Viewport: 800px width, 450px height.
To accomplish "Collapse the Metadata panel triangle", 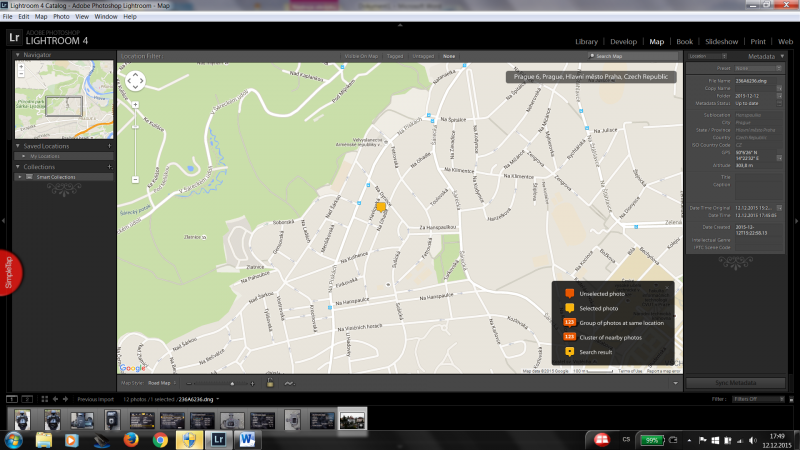I will pos(782,56).
